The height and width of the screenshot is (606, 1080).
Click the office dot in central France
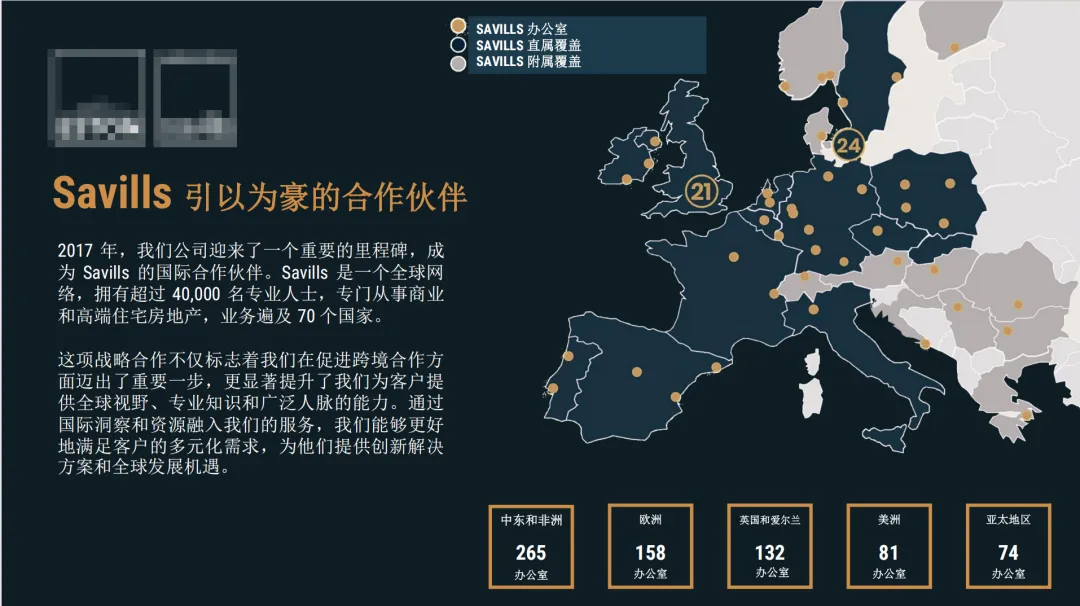pyautogui.click(x=734, y=257)
